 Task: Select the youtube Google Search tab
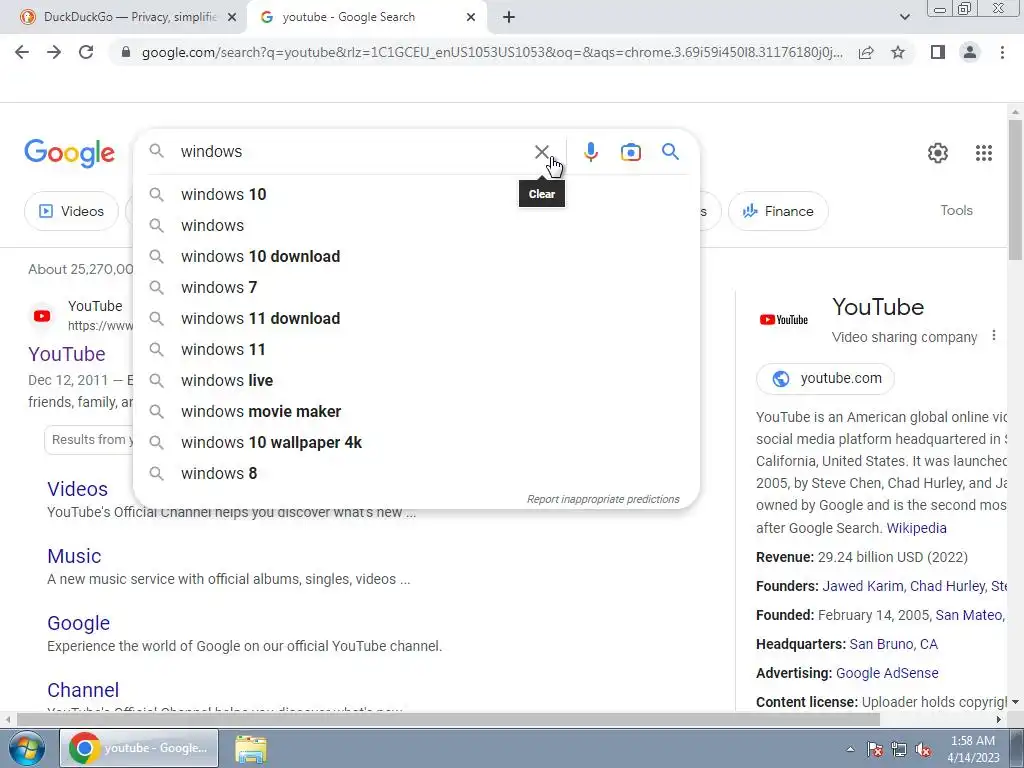click(366, 17)
